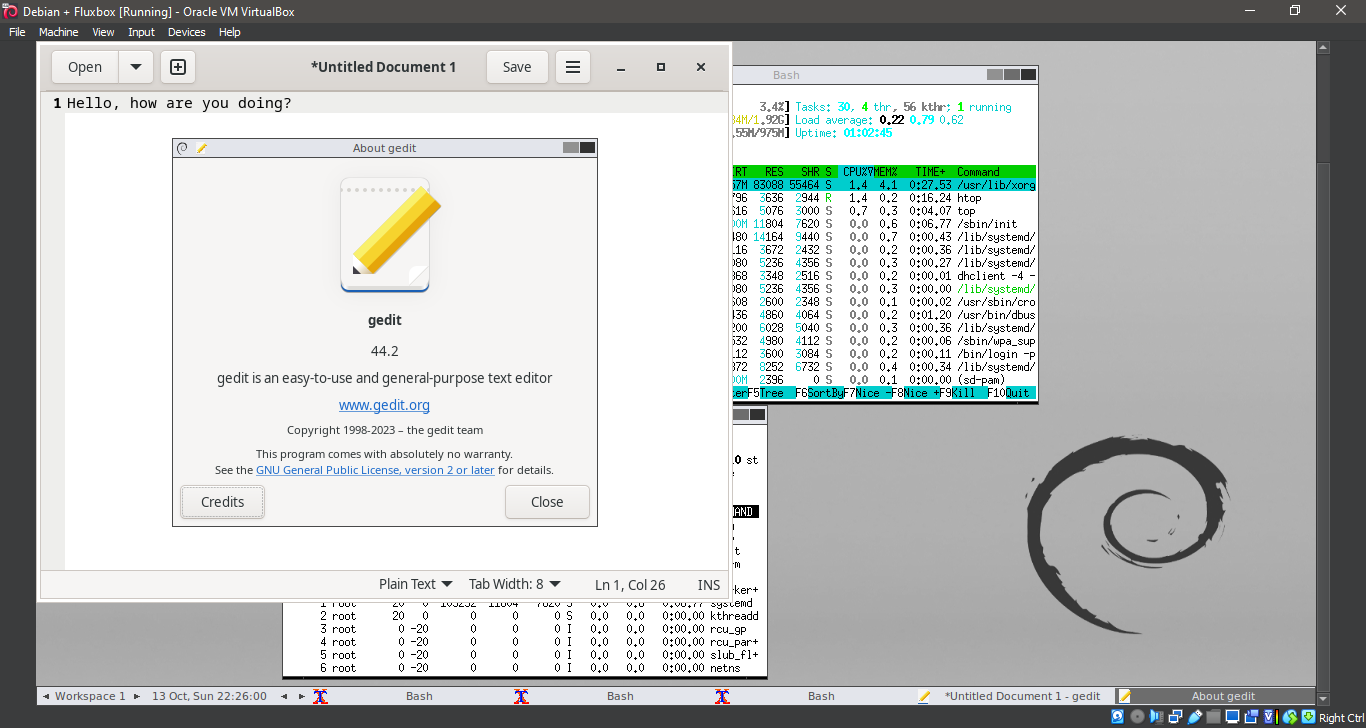Click the shared folders icon in status bar

tap(1214, 717)
